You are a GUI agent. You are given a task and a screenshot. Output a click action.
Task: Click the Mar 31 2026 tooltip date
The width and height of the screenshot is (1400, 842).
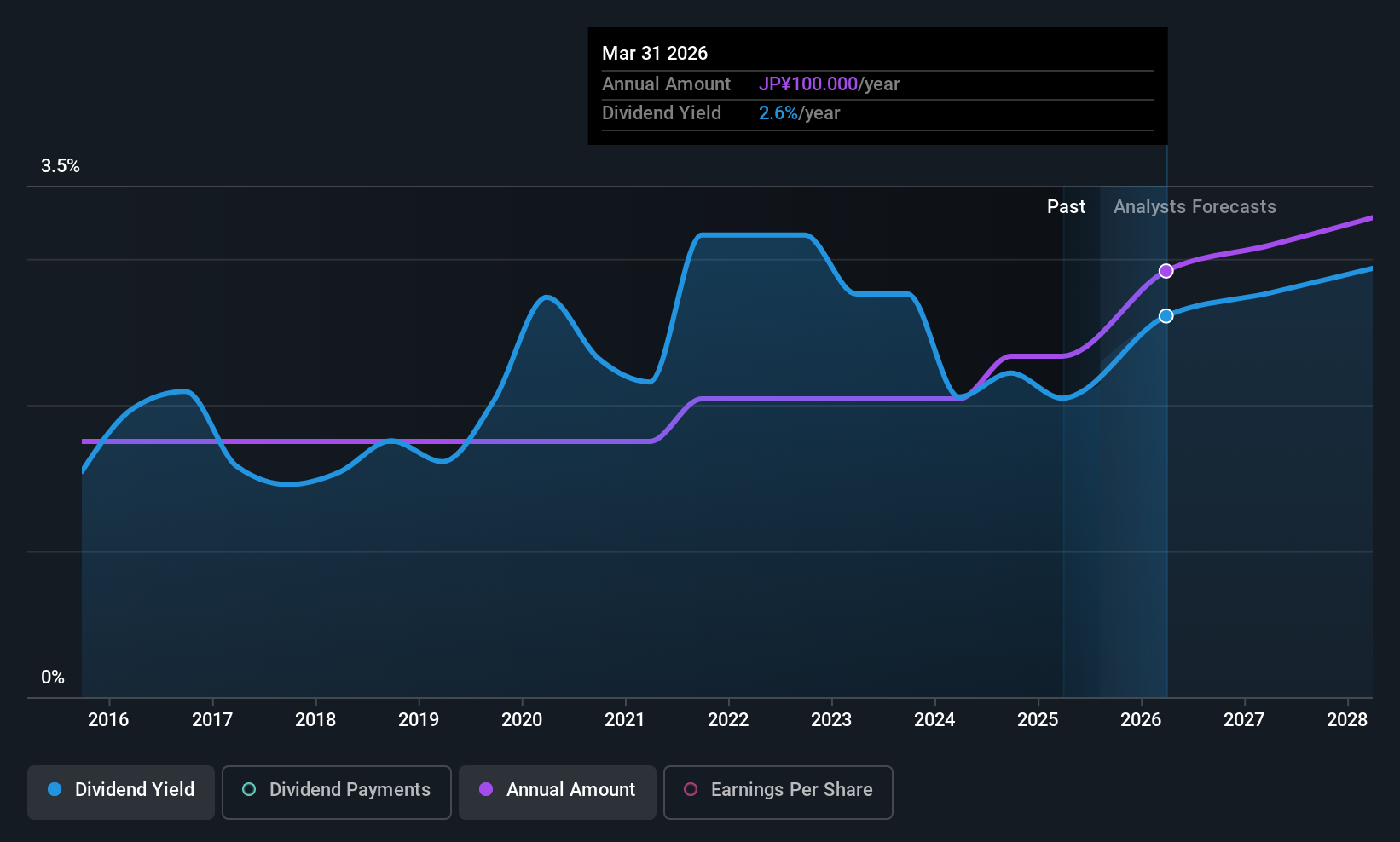click(x=655, y=54)
